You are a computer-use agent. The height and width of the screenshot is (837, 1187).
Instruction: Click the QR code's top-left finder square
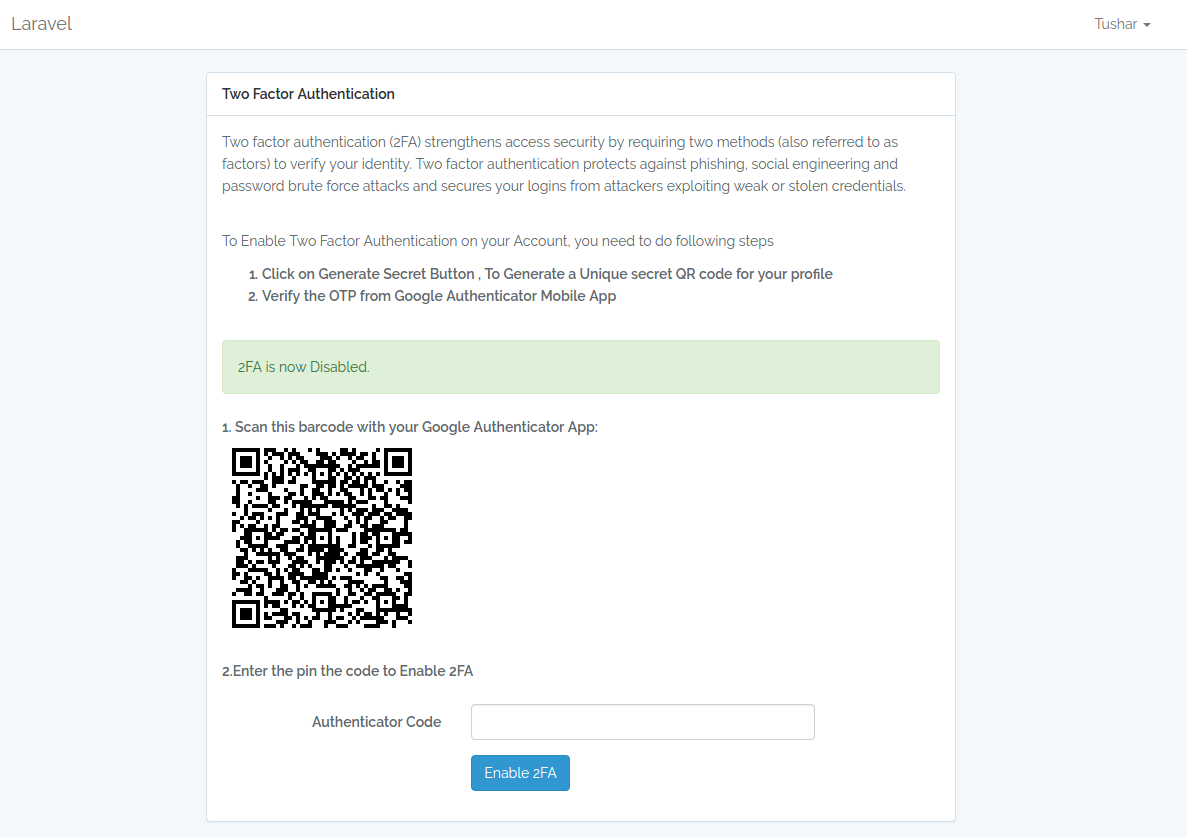246,462
